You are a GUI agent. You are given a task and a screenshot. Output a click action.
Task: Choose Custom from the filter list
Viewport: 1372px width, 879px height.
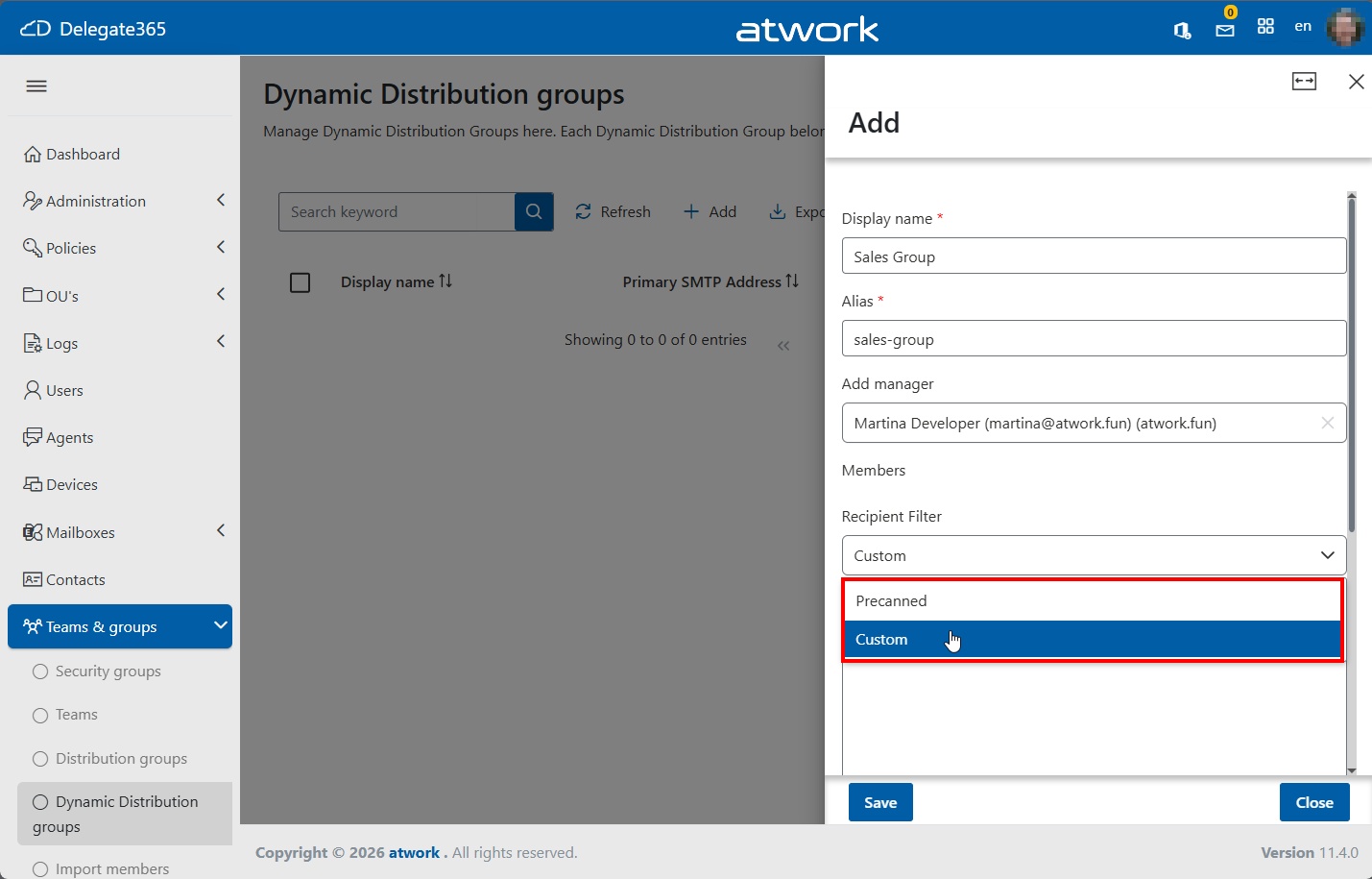(x=1093, y=640)
